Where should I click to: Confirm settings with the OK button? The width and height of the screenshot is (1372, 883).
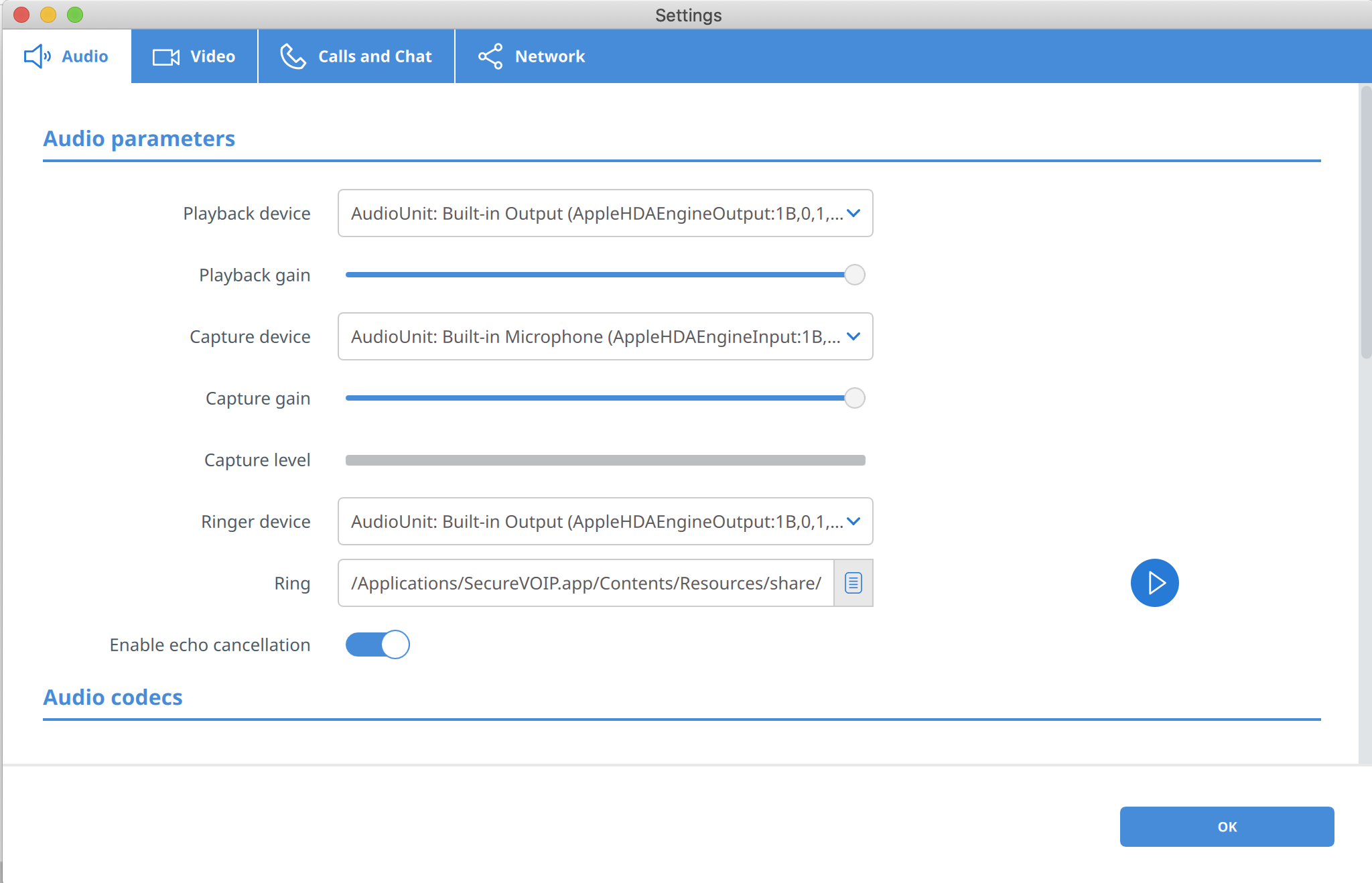(x=1227, y=827)
